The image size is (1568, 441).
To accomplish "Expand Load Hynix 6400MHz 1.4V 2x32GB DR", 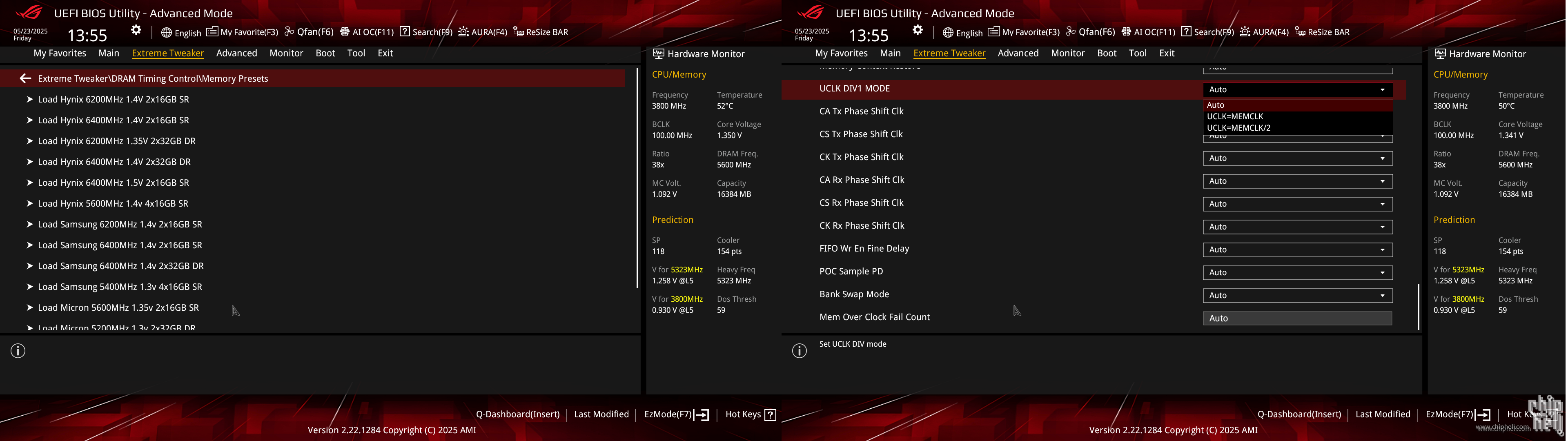I will point(114,162).
